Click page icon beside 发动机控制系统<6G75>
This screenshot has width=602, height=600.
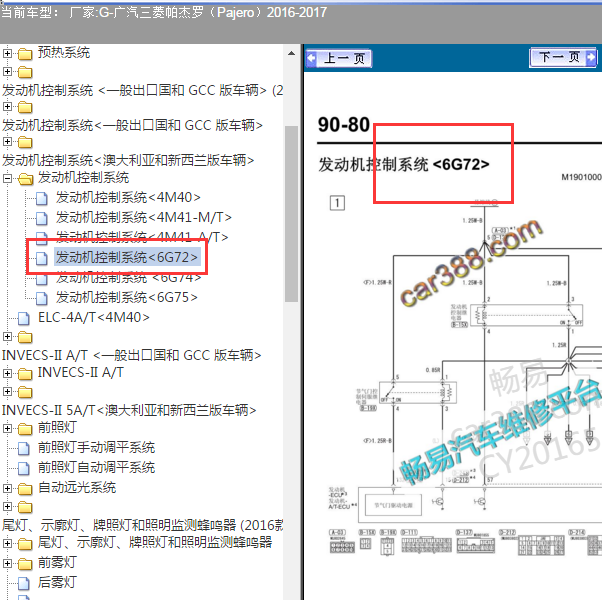click(41, 298)
